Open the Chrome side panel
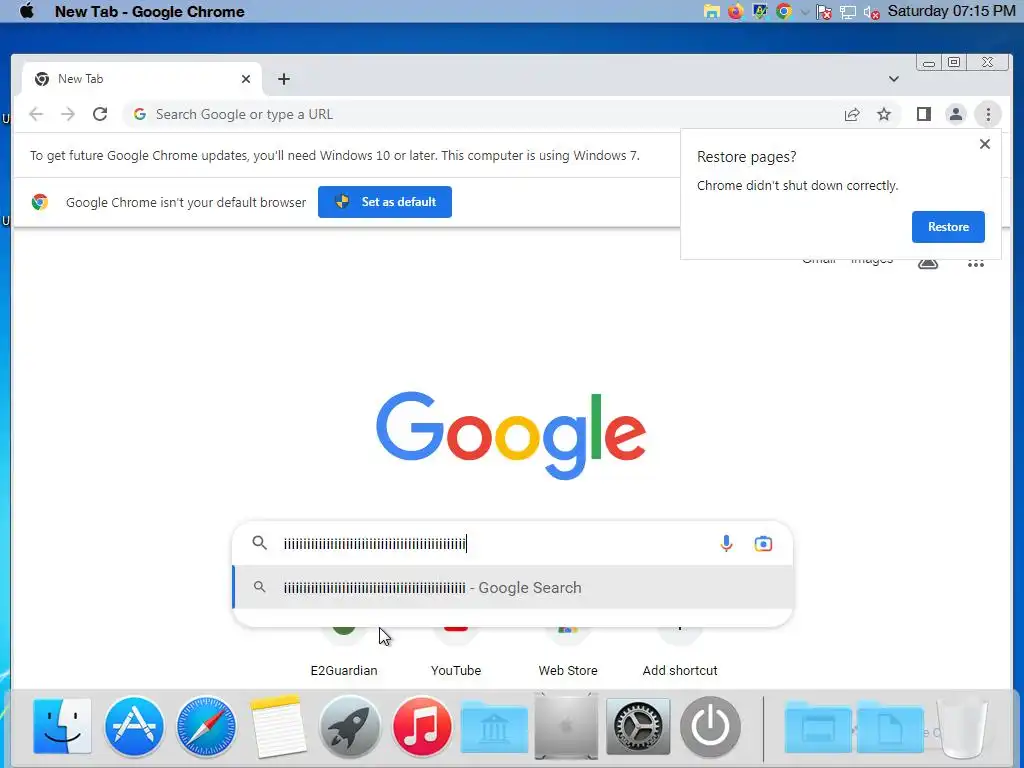Image resolution: width=1024 pixels, height=768 pixels. (923, 114)
